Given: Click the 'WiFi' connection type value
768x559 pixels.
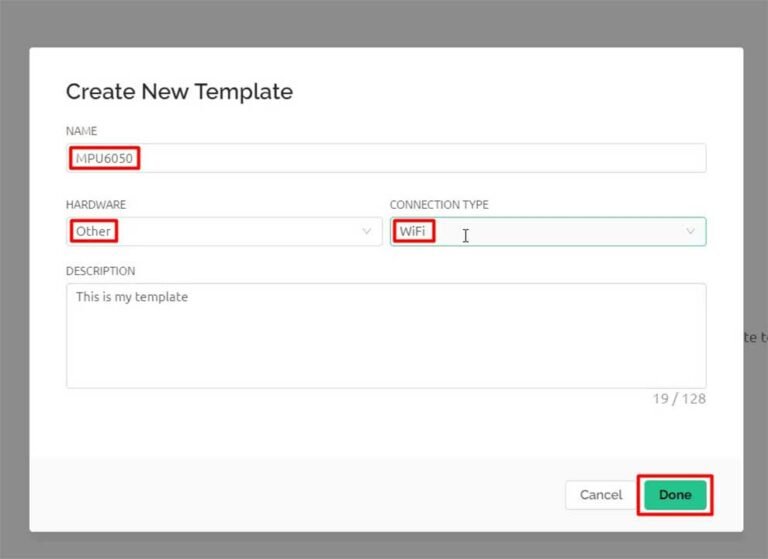Looking at the screenshot, I should (412, 232).
